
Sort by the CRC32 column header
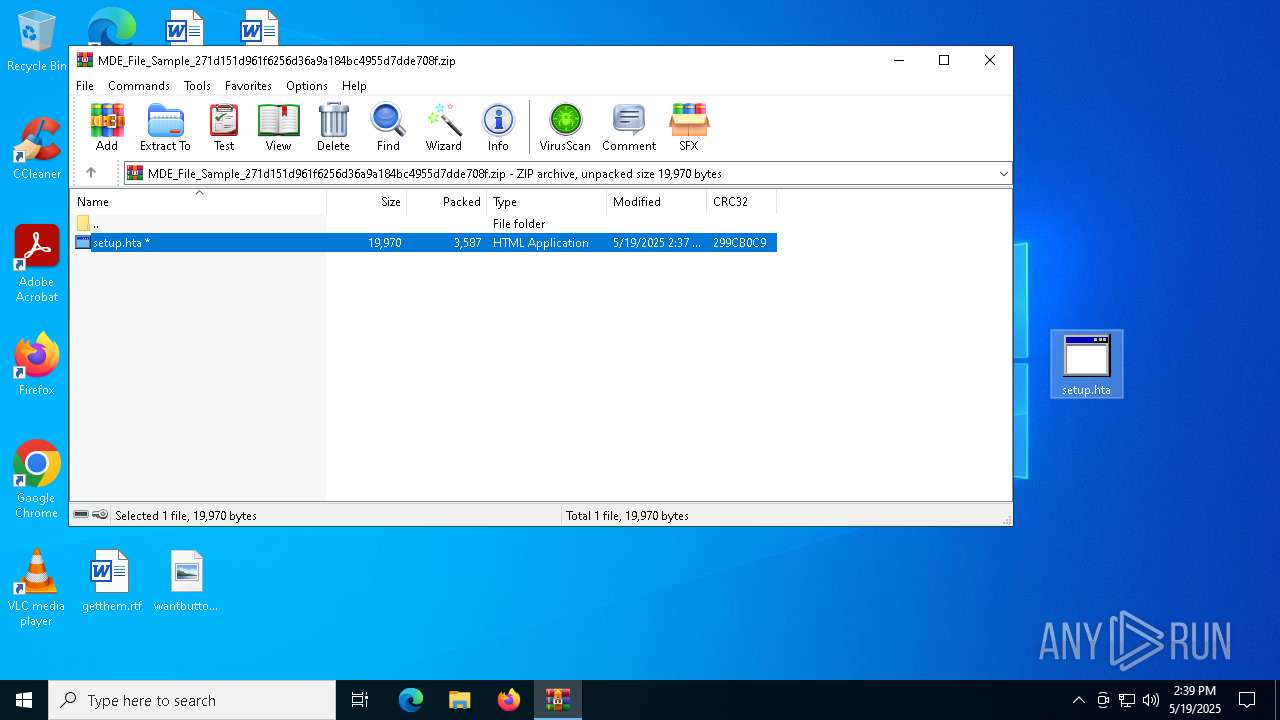742,202
